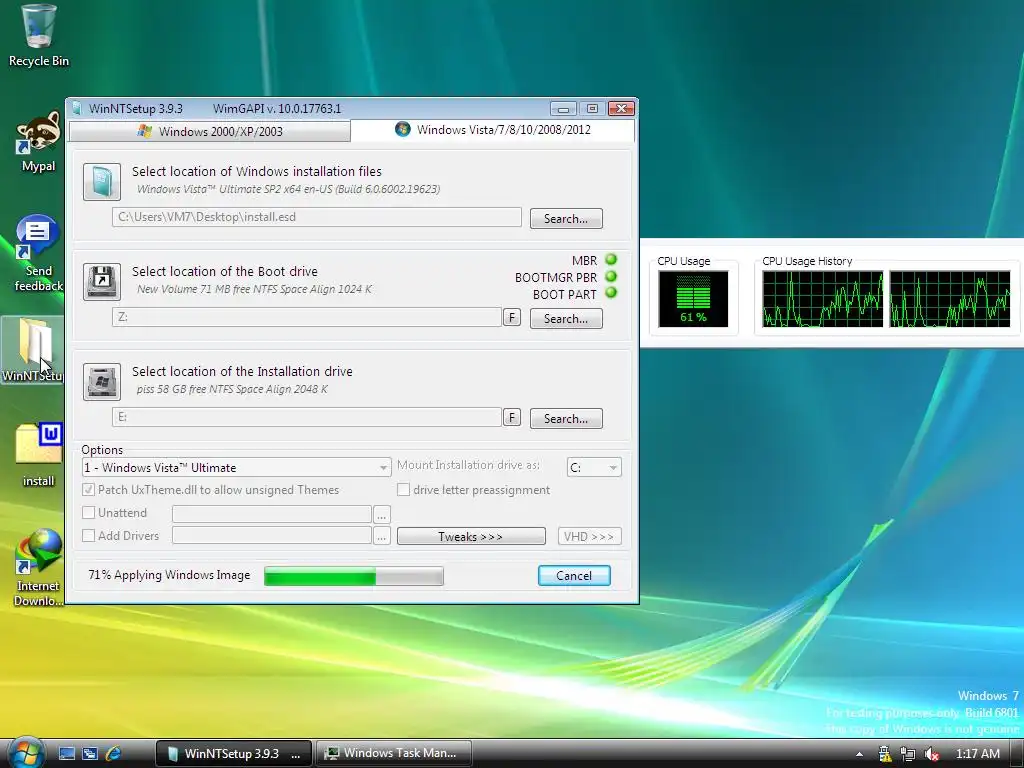Viewport: 1024px width, 768px height.
Task: Click the 1:17 AM taskbar clock
Action: 978,754
